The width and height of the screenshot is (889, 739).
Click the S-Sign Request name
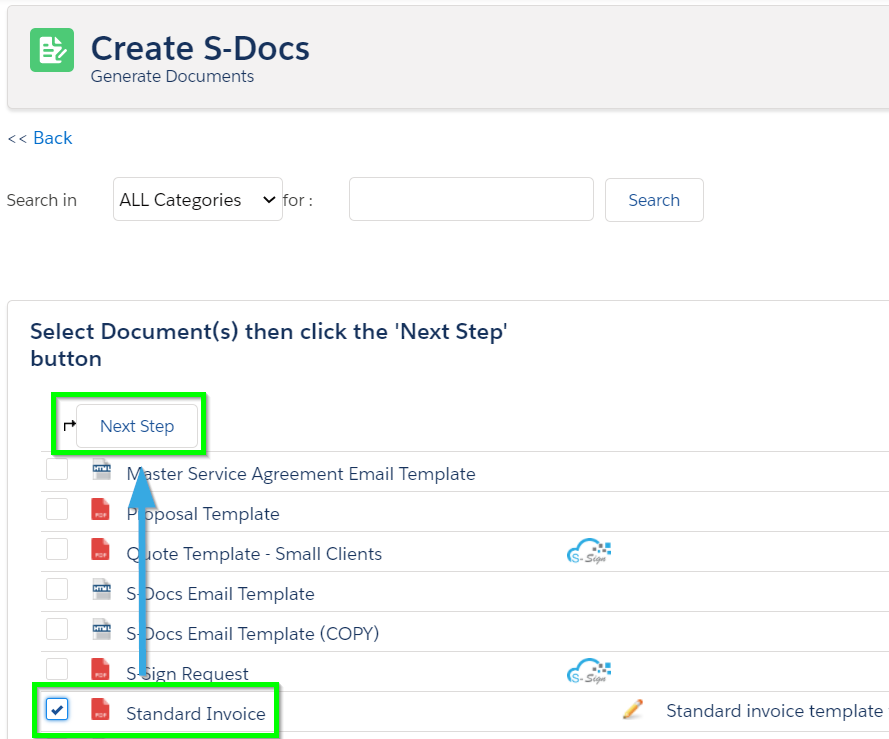188,674
